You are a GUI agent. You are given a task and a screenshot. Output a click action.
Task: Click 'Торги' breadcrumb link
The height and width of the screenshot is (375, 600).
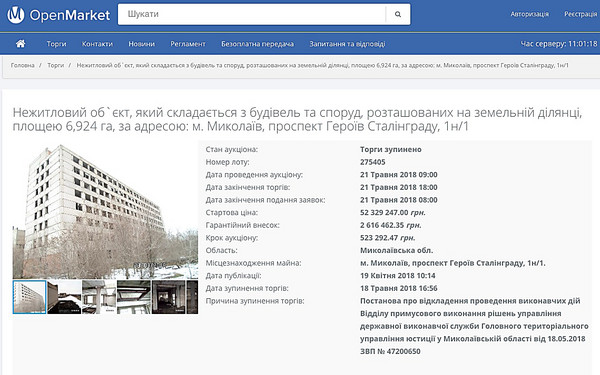55,65
